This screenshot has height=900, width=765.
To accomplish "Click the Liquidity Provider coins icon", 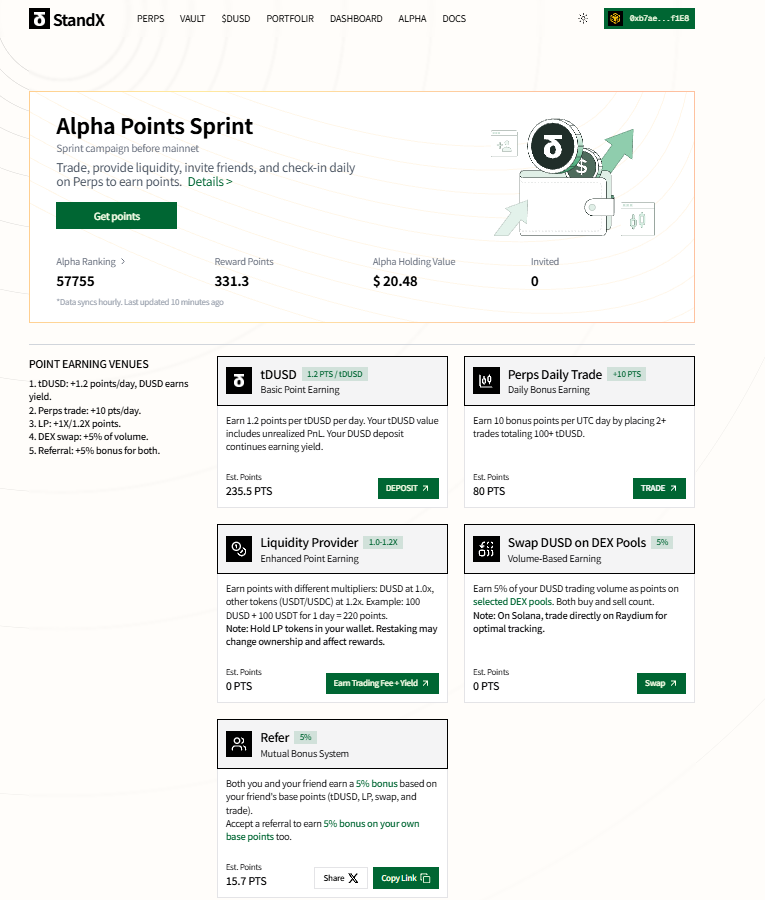I will click(239, 548).
